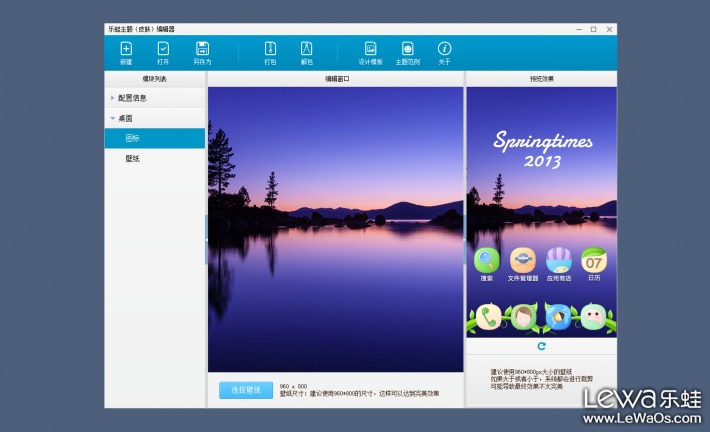Click the 打开 (Open) toolbar icon
Image resolution: width=710 pixels, height=432 pixels.
pyautogui.click(x=163, y=49)
